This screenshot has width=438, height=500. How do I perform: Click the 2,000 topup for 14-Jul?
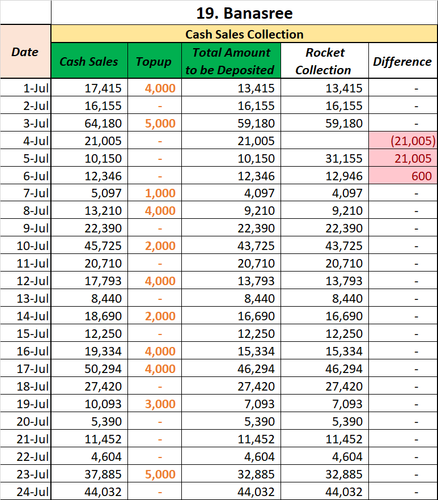point(154,316)
